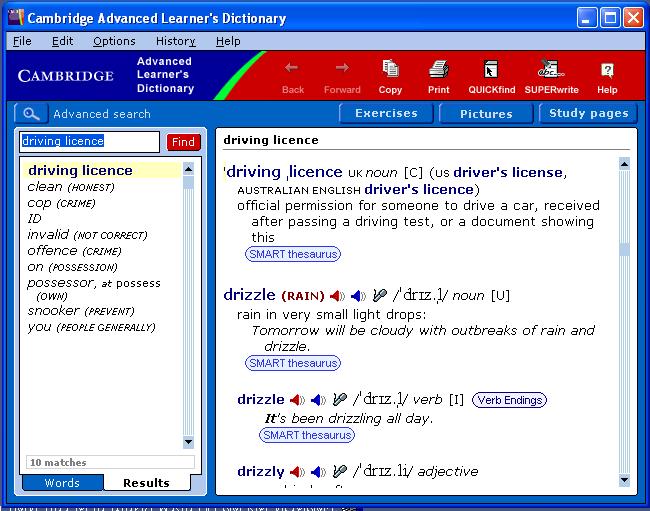Image resolution: width=650 pixels, height=511 pixels.
Task: Record your voice for drizzle noun
Action: [379, 295]
